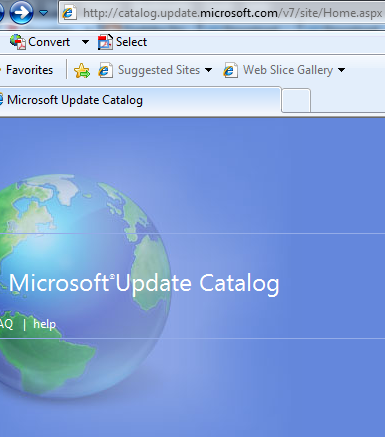385x437 pixels.
Task: Click the Select PDF page icon
Action: pos(105,42)
